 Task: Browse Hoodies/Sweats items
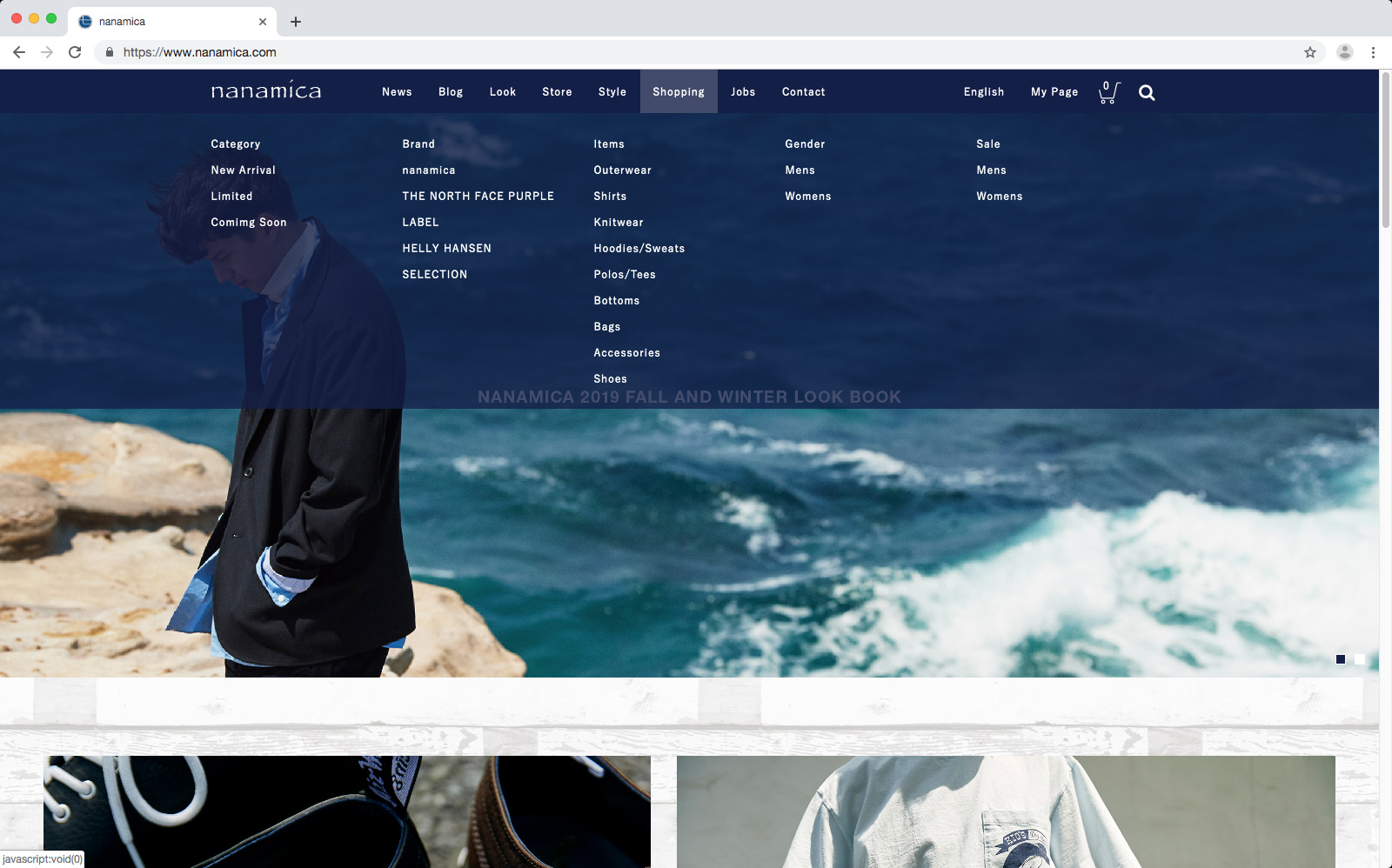coord(639,249)
